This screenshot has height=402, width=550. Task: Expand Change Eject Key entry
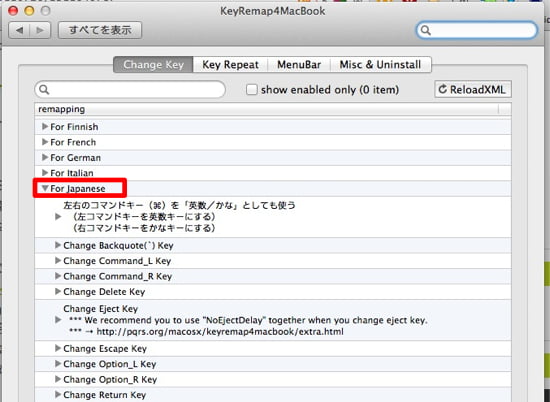point(58,320)
